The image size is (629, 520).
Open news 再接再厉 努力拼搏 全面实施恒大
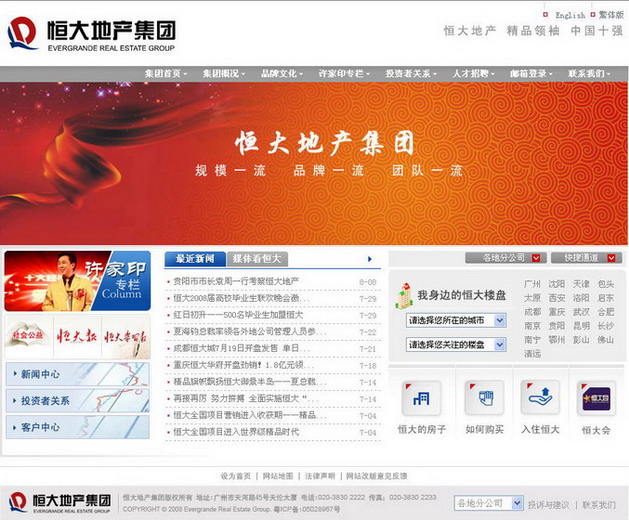click(x=246, y=399)
